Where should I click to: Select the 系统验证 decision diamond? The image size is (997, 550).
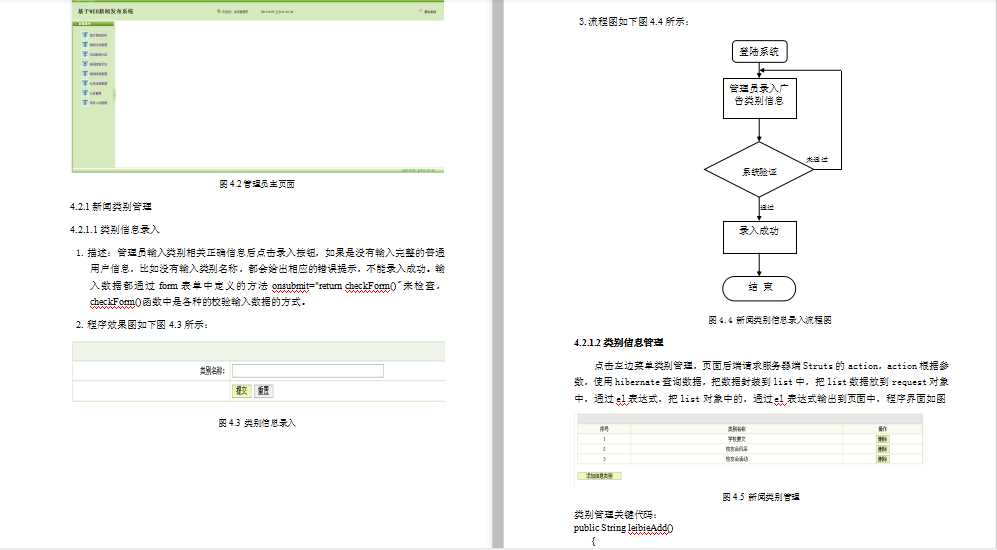759,172
